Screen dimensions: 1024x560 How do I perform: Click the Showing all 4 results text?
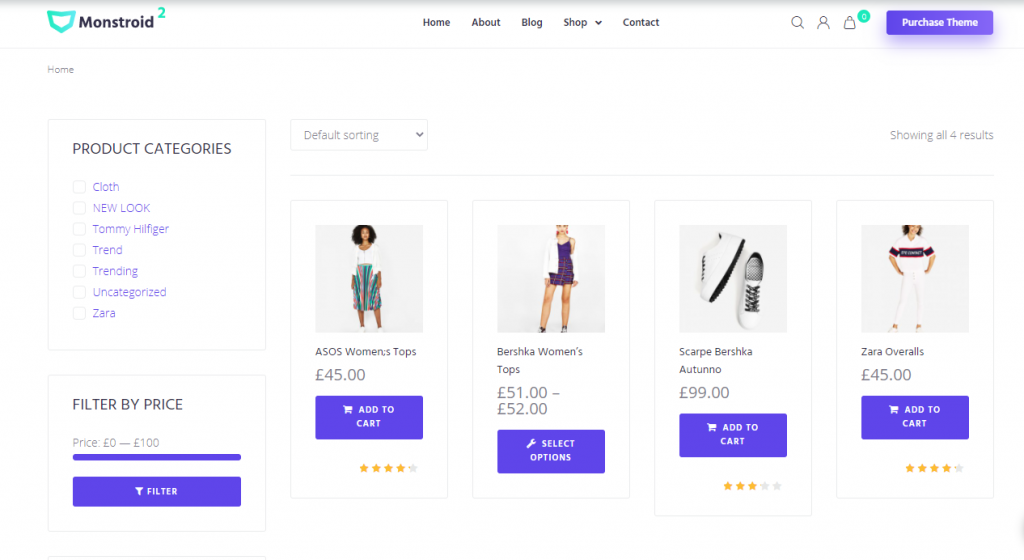pyautogui.click(x=941, y=135)
